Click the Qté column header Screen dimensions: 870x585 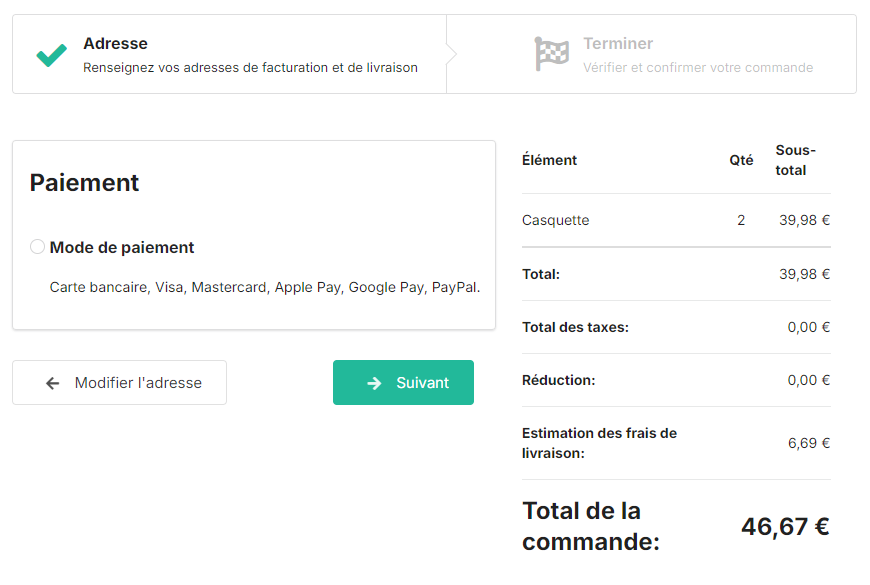(741, 160)
